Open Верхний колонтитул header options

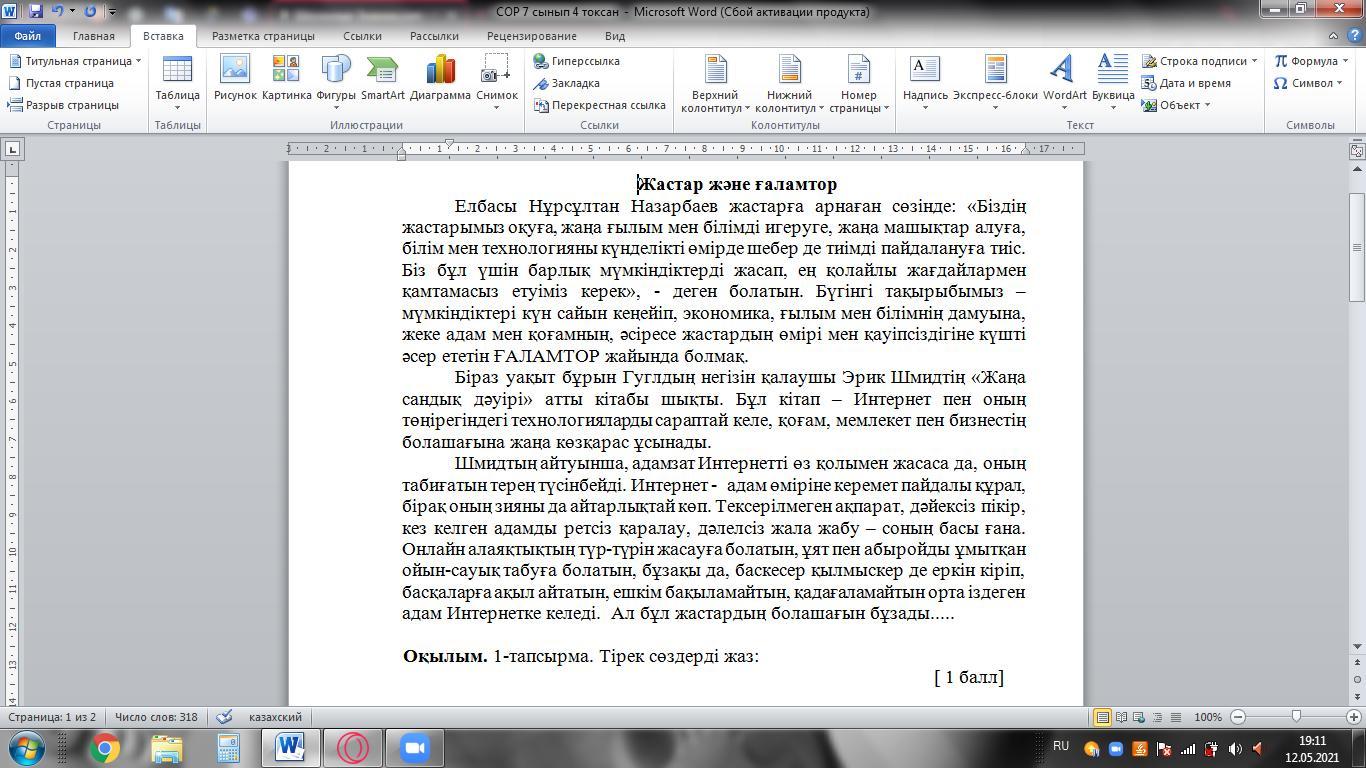(x=715, y=84)
